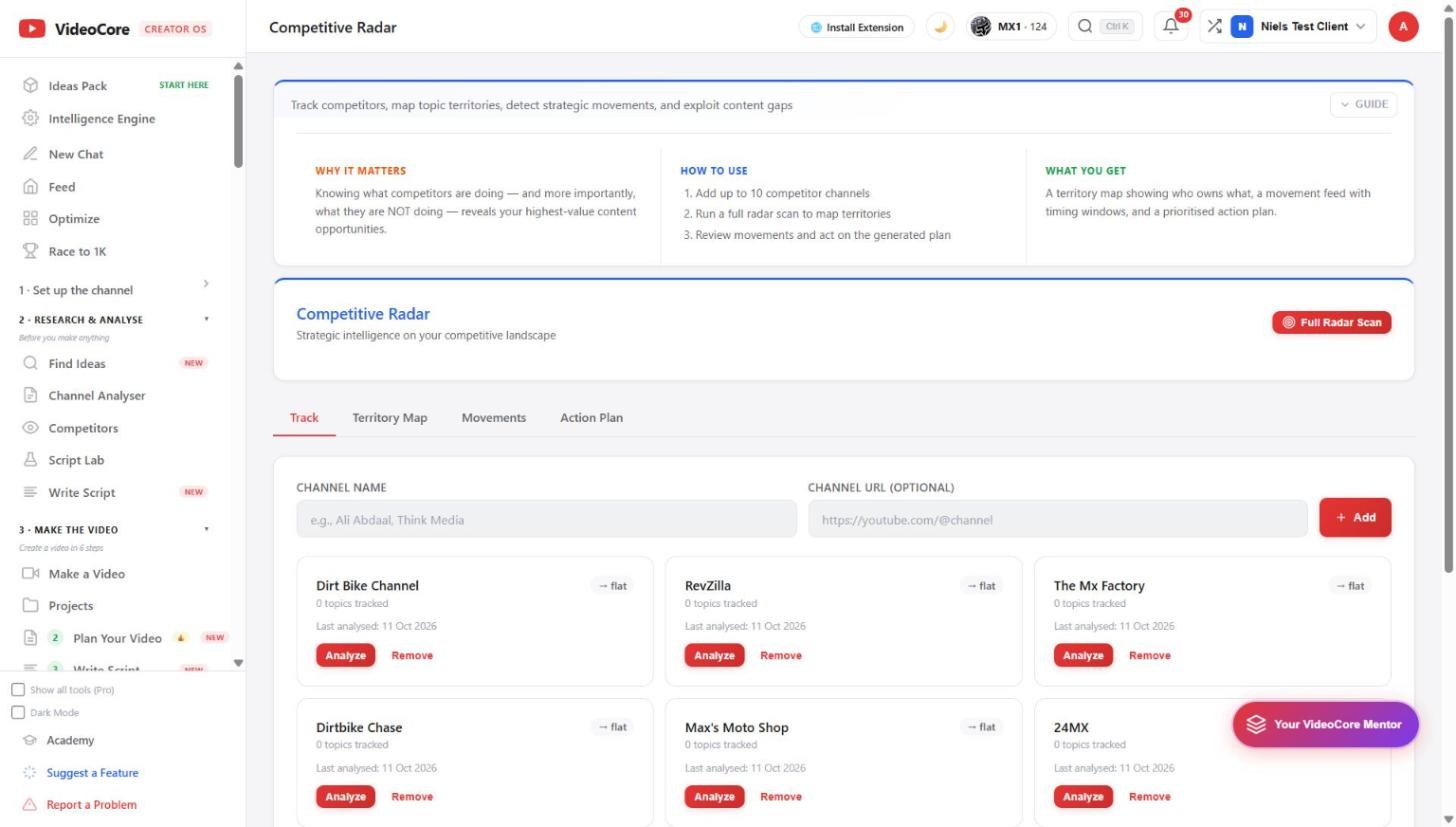The image size is (1456, 827).
Task: Open Intelligence Engine gear icon
Action: (30, 118)
